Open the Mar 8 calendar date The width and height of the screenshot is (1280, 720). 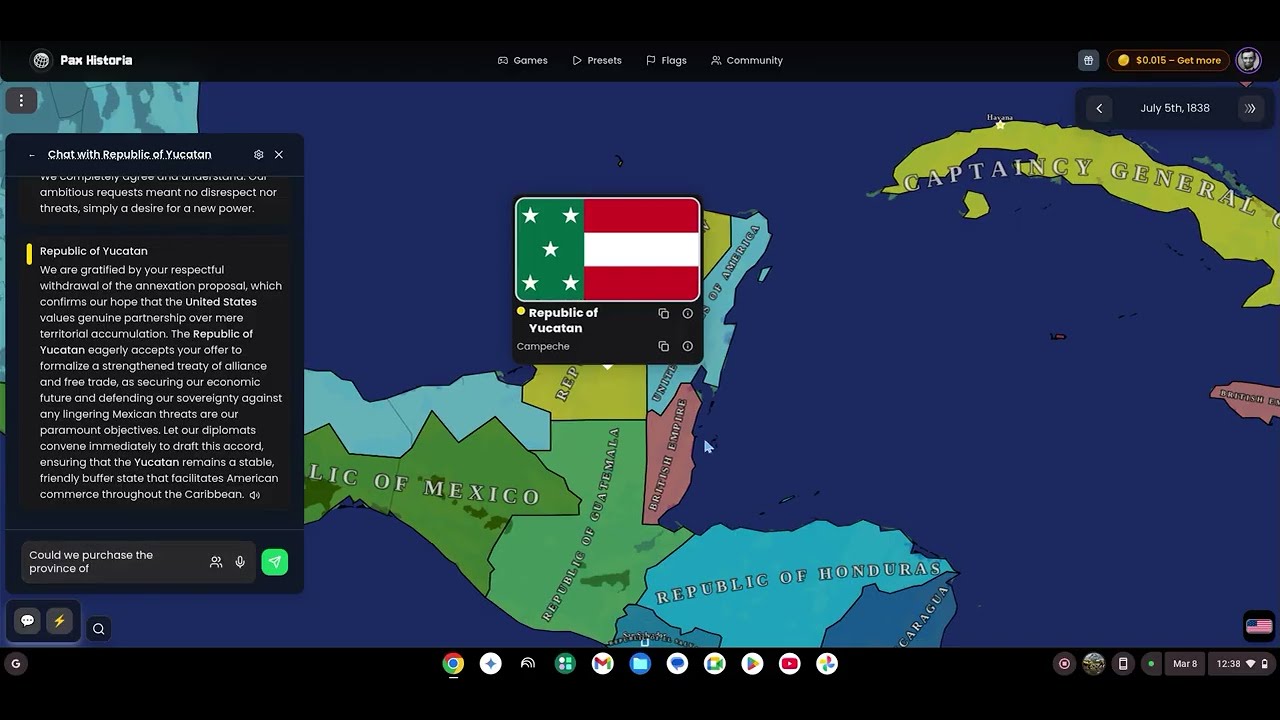[x=1185, y=663]
